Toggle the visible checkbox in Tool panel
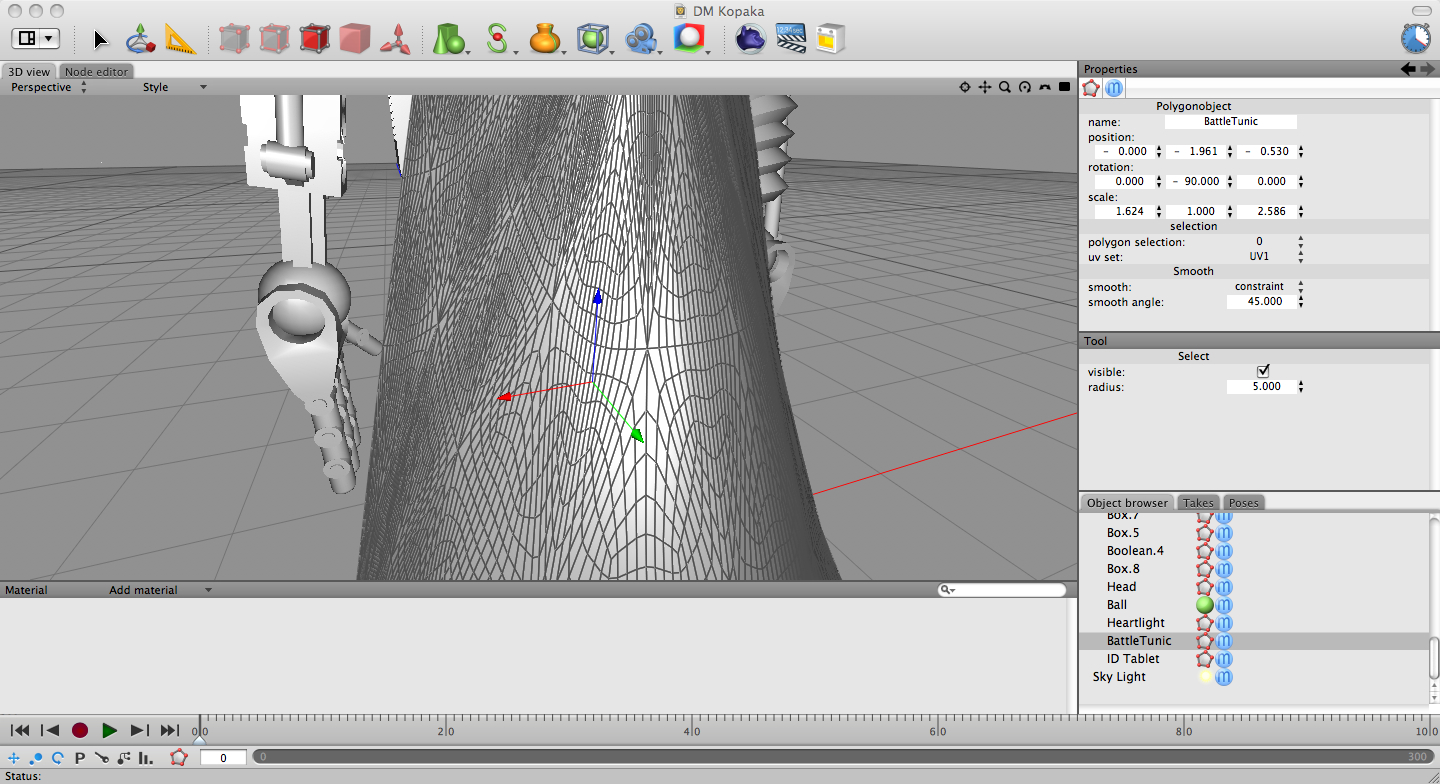The width and height of the screenshot is (1440, 784). [1263, 371]
